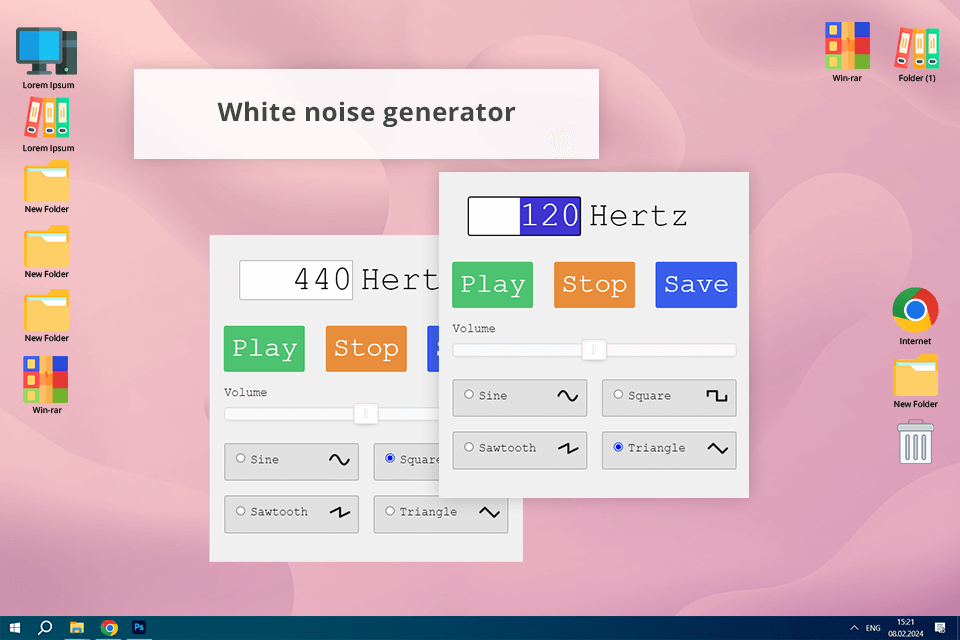Click the 120 frequency input field
The height and width of the screenshot is (640, 960).
[524, 216]
